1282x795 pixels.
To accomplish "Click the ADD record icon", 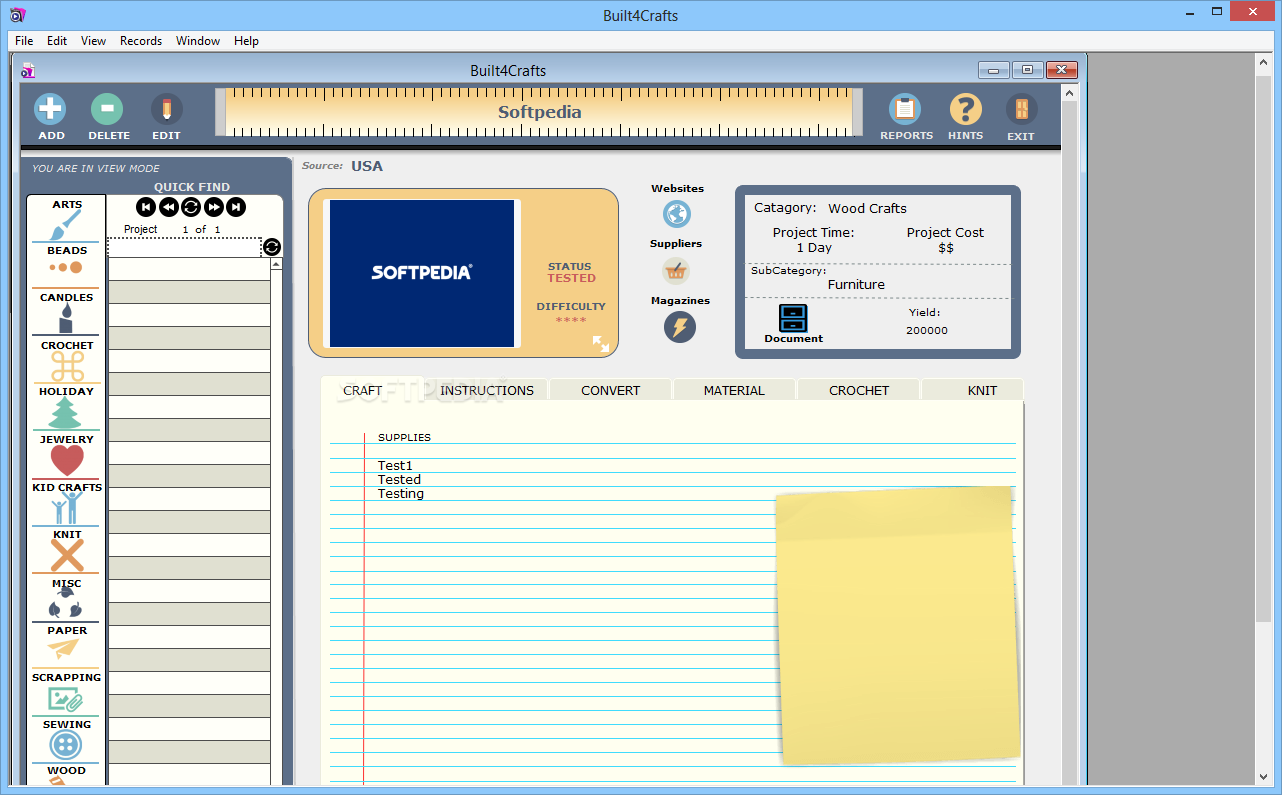I will pos(50,109).
